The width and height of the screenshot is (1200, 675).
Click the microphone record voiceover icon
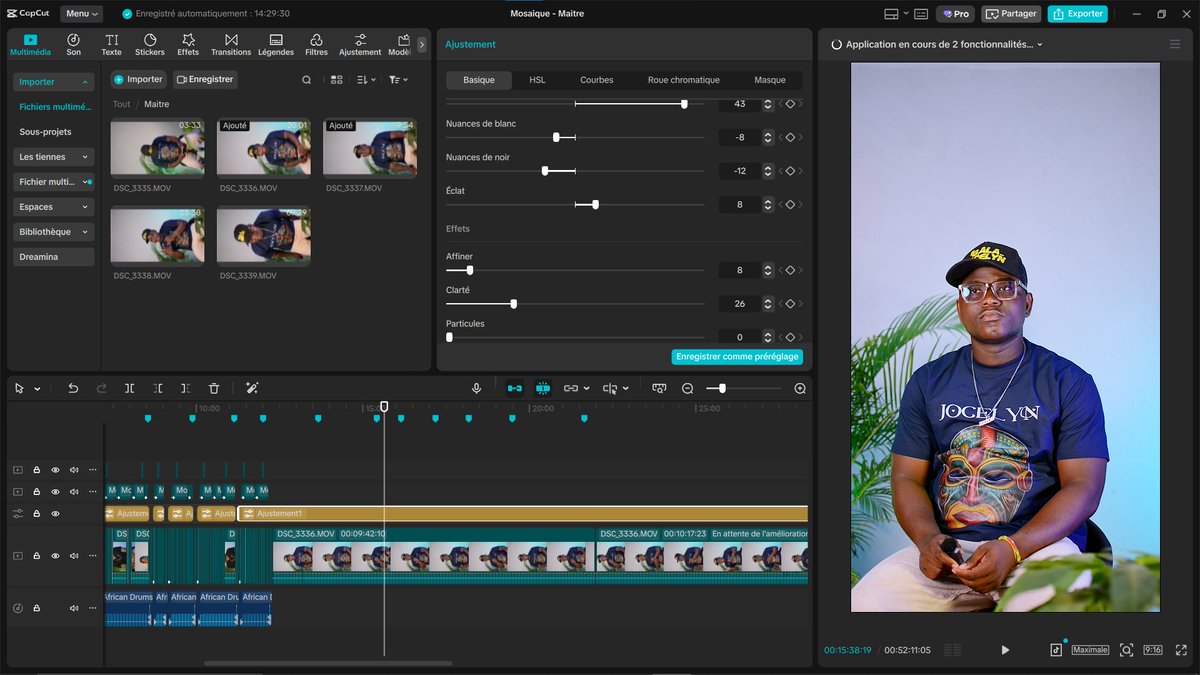click(x=477, y=388)
